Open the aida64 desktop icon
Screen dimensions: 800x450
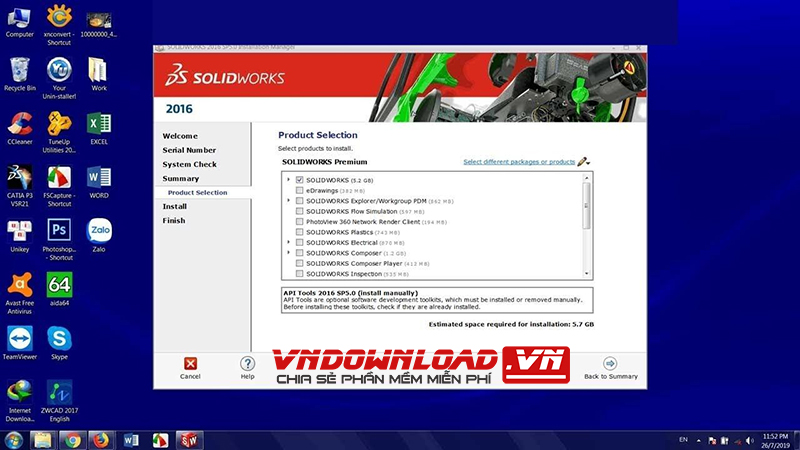point(59,289)
